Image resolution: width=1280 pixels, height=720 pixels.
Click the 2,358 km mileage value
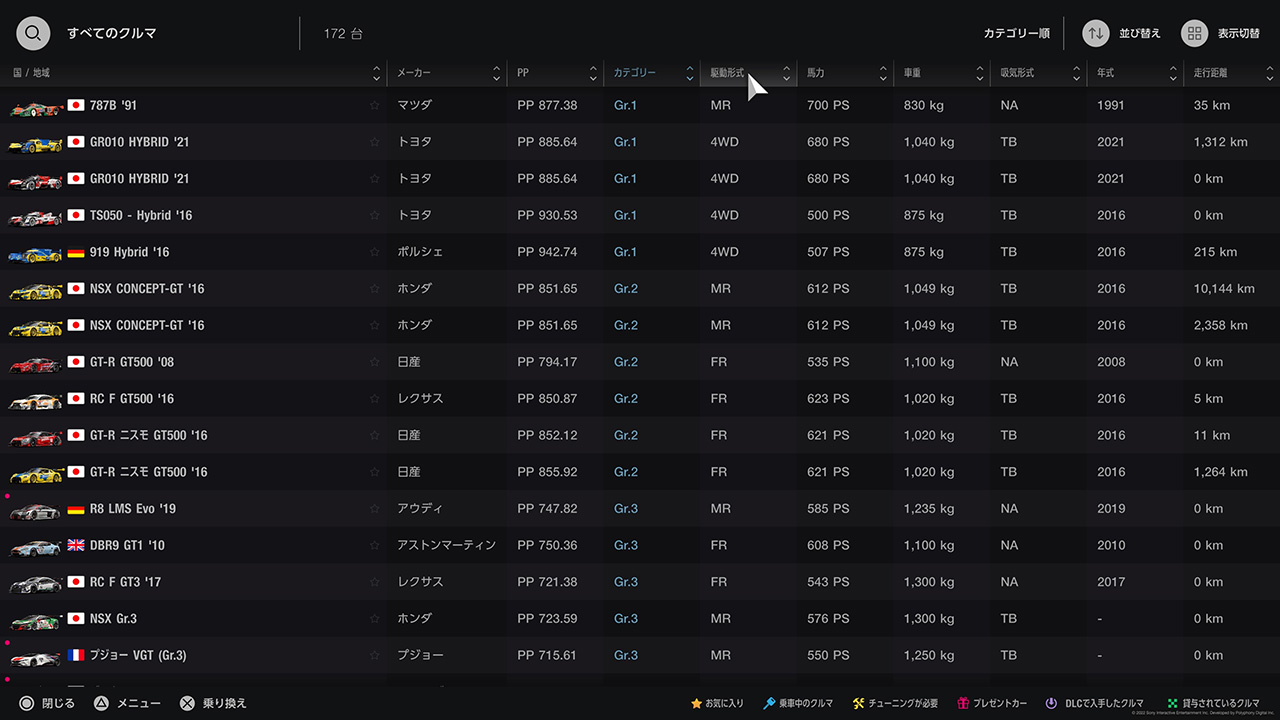[x=1220, y=325]
